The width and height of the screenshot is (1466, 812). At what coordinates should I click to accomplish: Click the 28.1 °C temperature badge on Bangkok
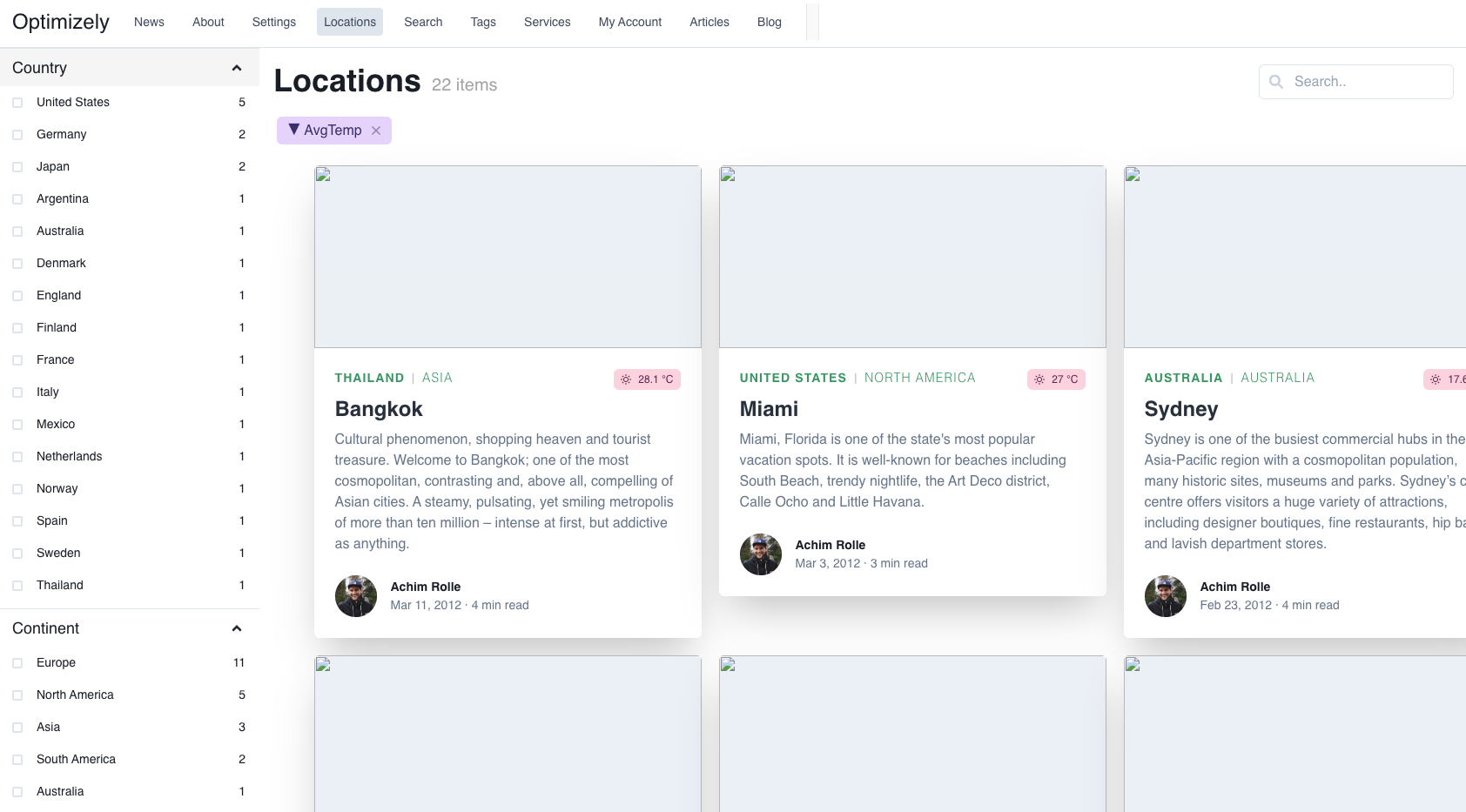click(647, 379)
